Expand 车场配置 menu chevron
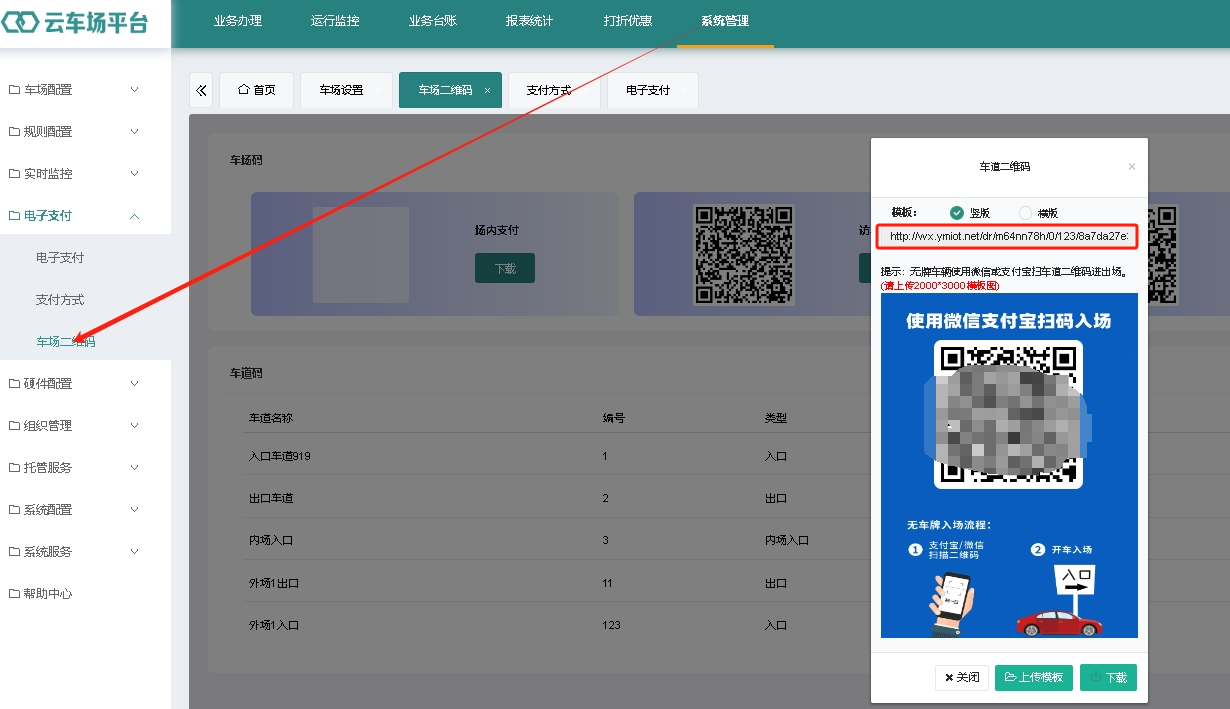1230x709 pixels. (x=135, y=90)
